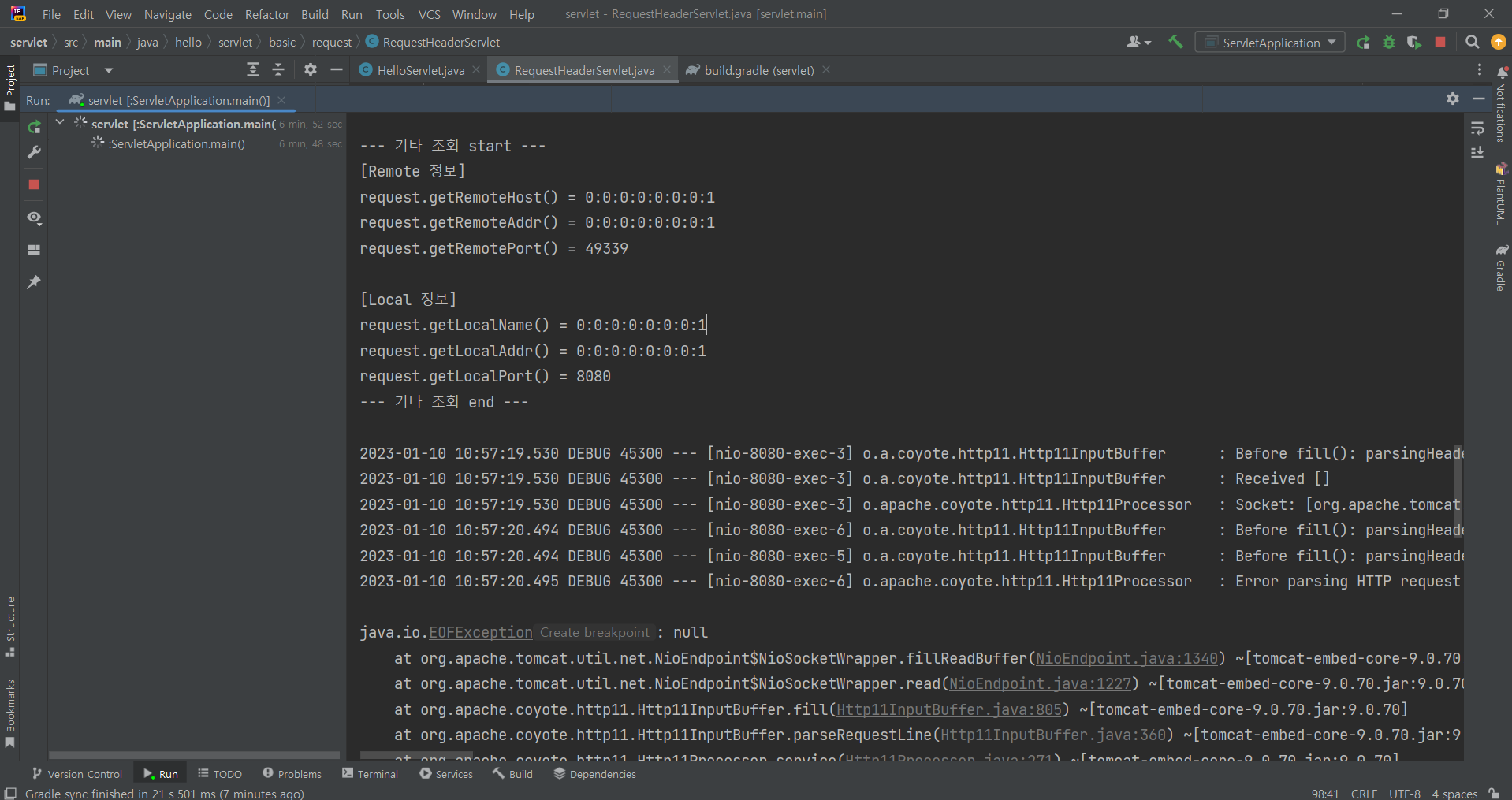Click the layout icon in Run sidebar
1512x800 pixels.
pos(34,250)
